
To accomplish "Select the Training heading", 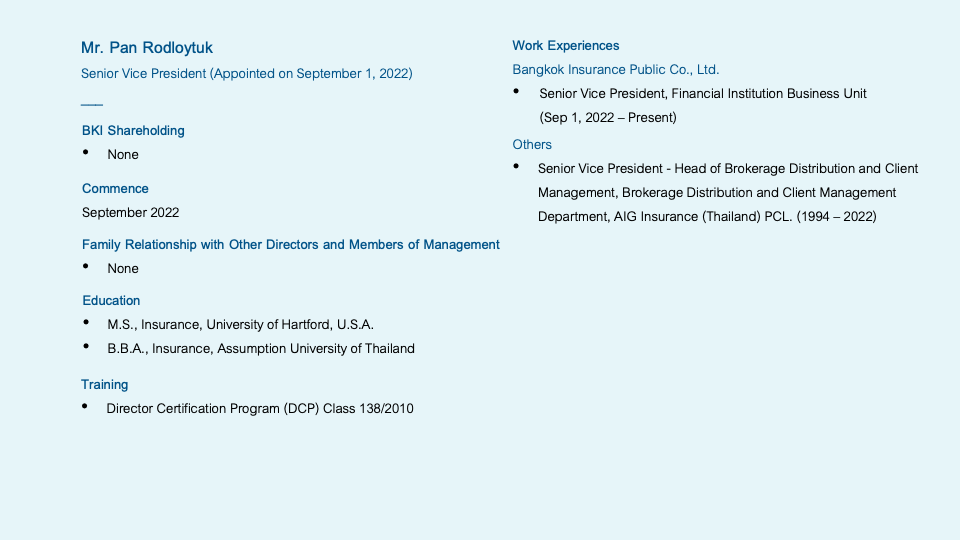I will [x=105, y=384].
